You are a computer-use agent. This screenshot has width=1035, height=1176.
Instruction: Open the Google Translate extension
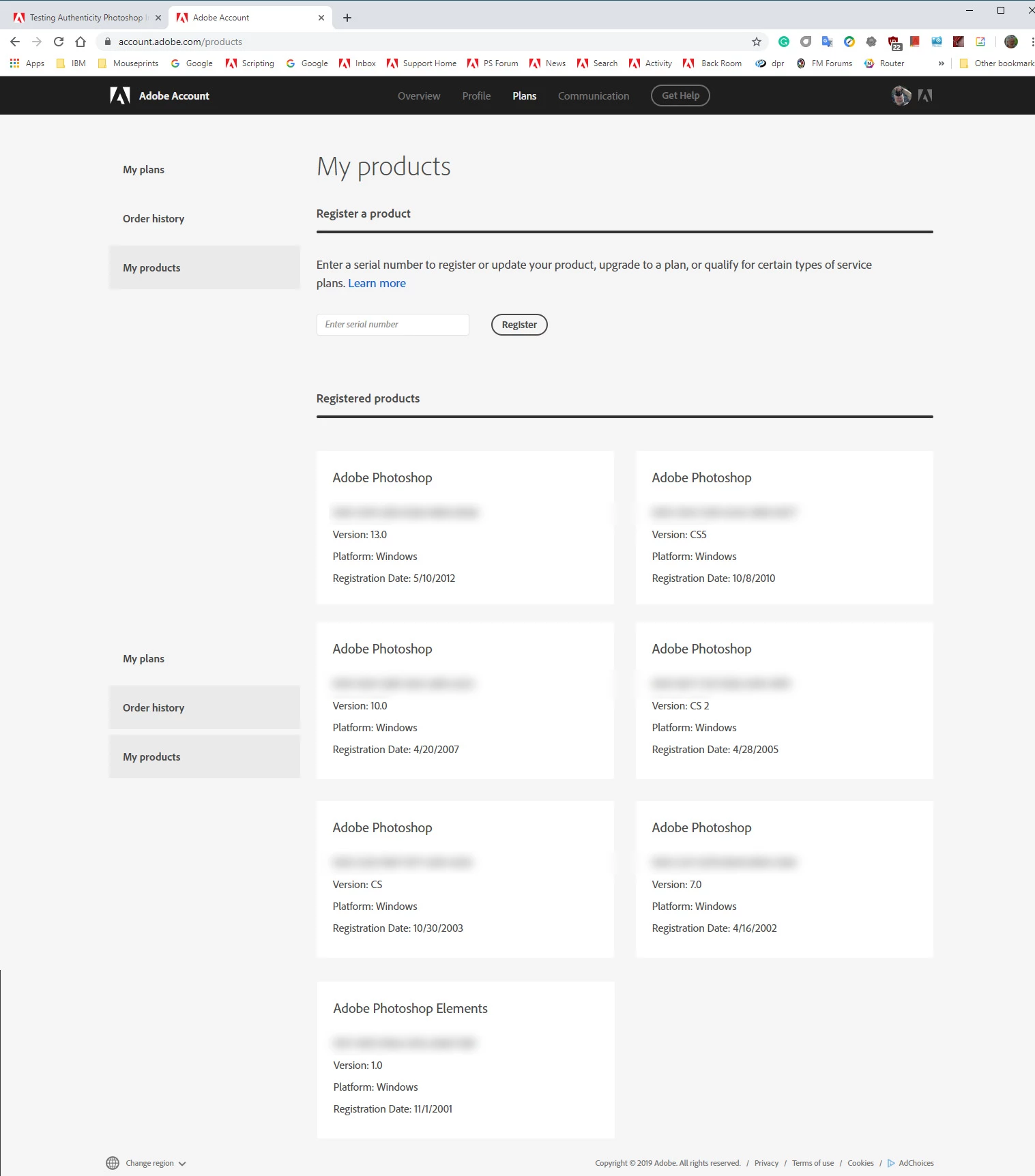click(x=828, y=42)
